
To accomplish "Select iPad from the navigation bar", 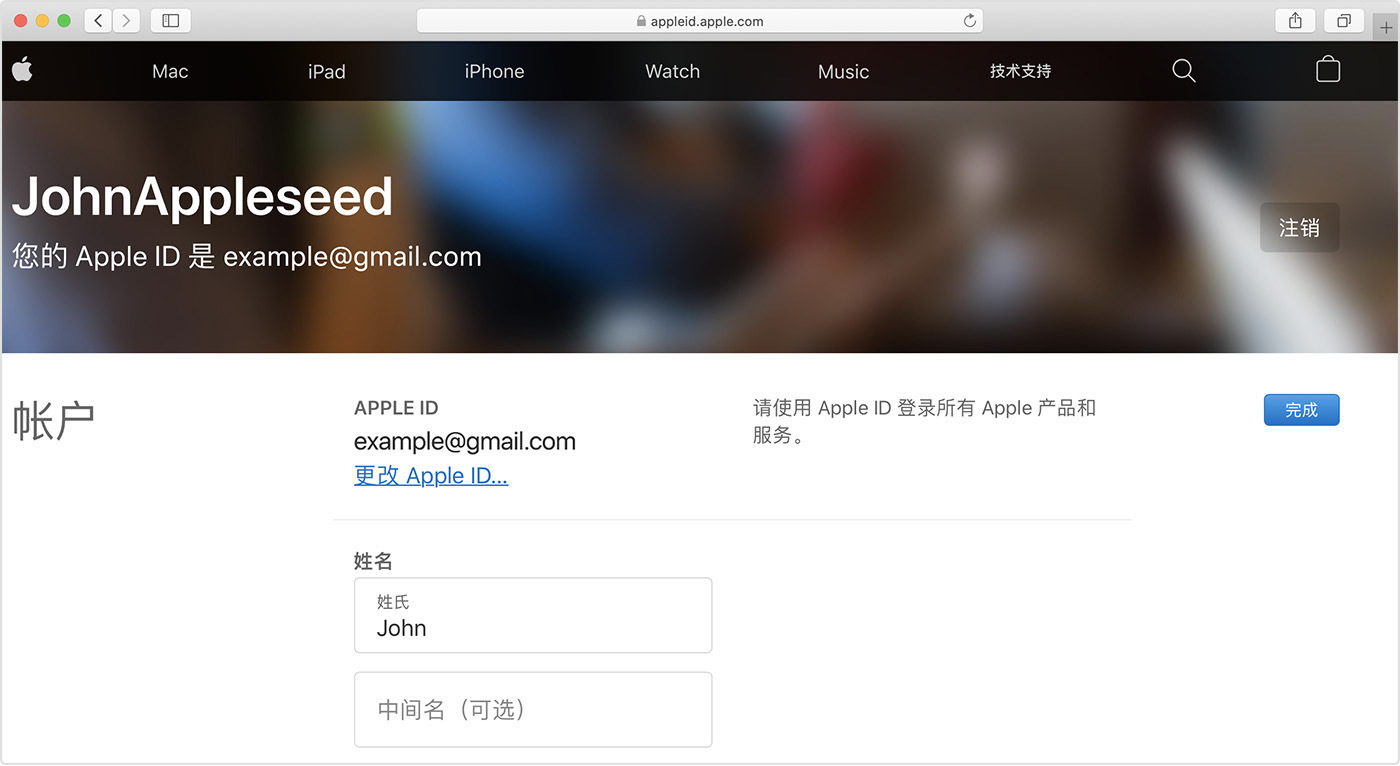I will coord(327,71).
